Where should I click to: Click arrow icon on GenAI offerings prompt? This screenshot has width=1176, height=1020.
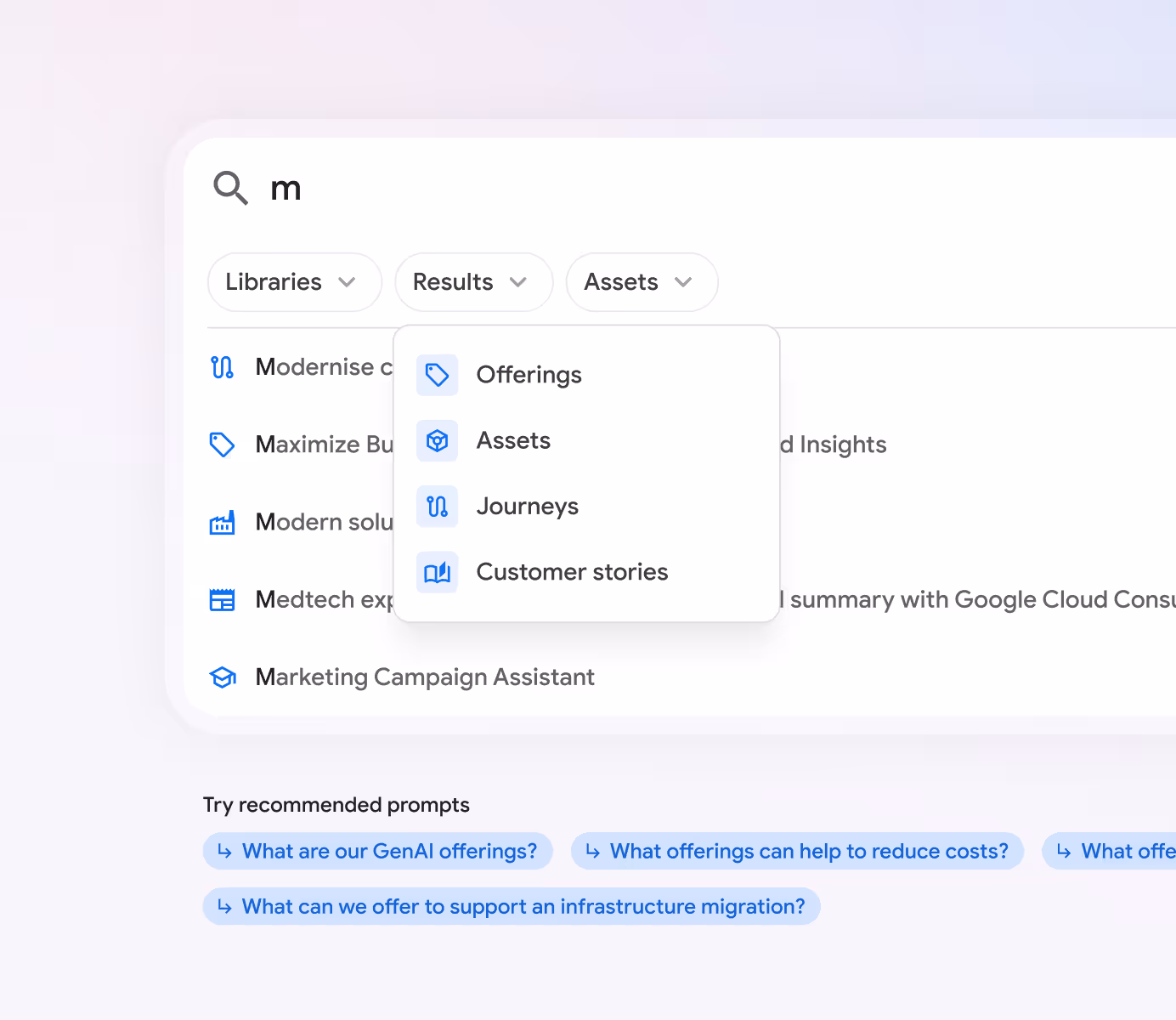224,851
